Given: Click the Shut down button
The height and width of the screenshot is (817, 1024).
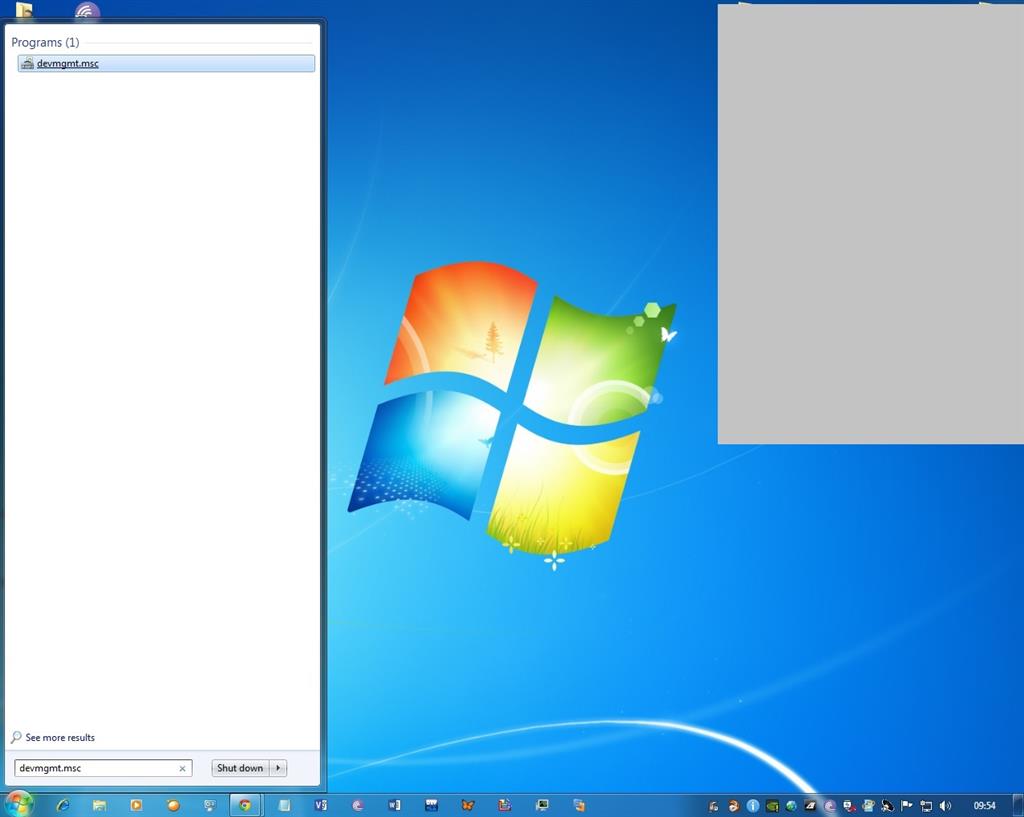Looking at the screenshot, I should point(240,768).
